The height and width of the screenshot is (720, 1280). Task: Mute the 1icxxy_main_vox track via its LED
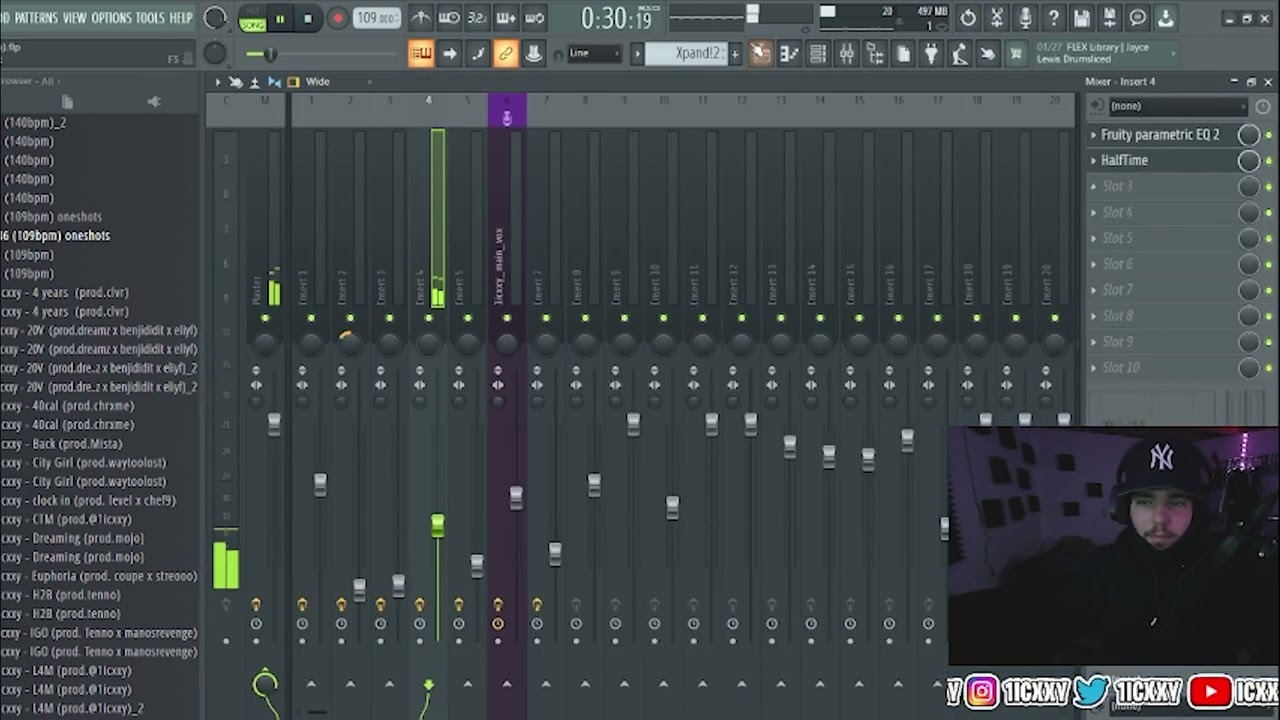tap(507, 318)
